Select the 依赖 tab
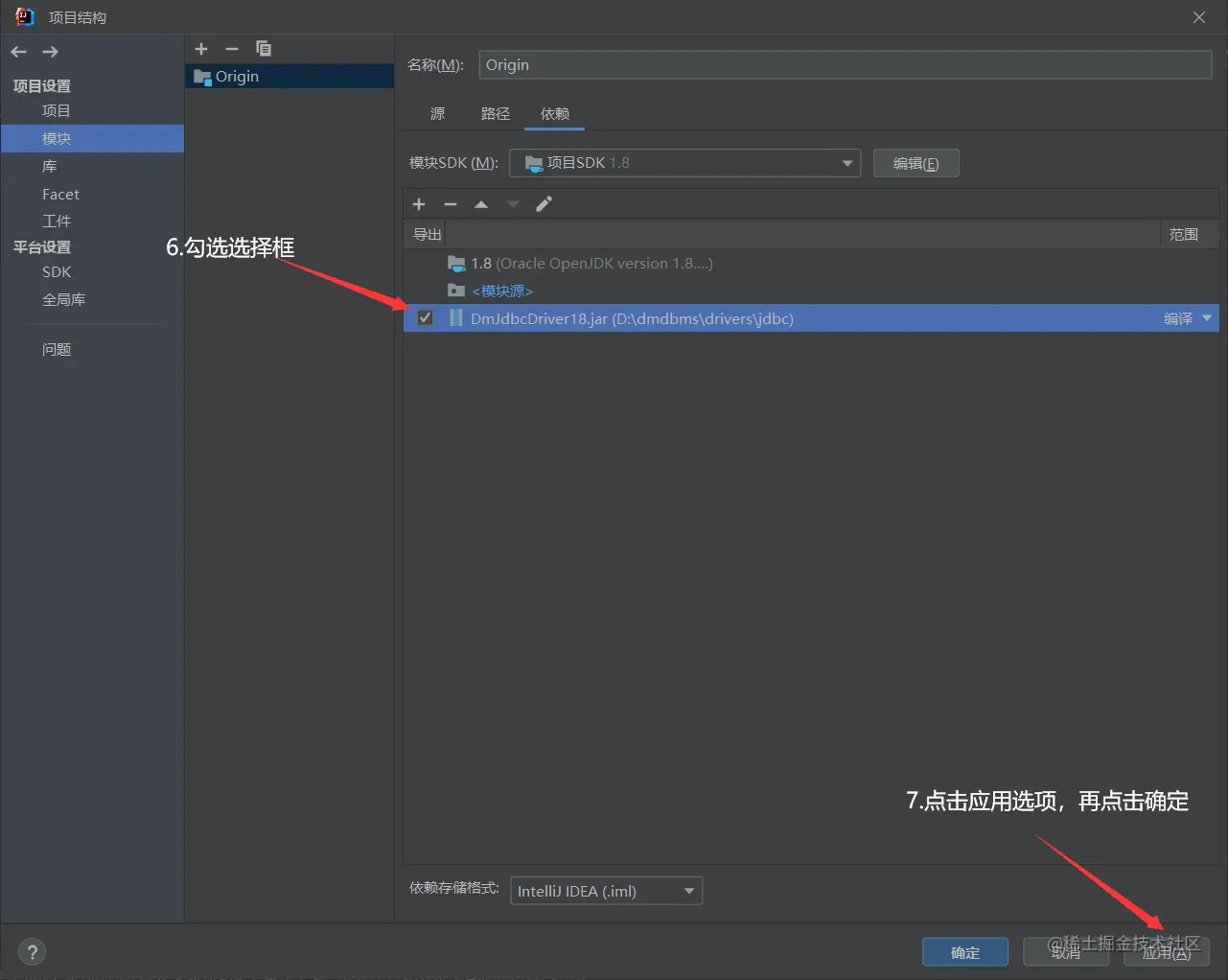 (x=555, y=114)
